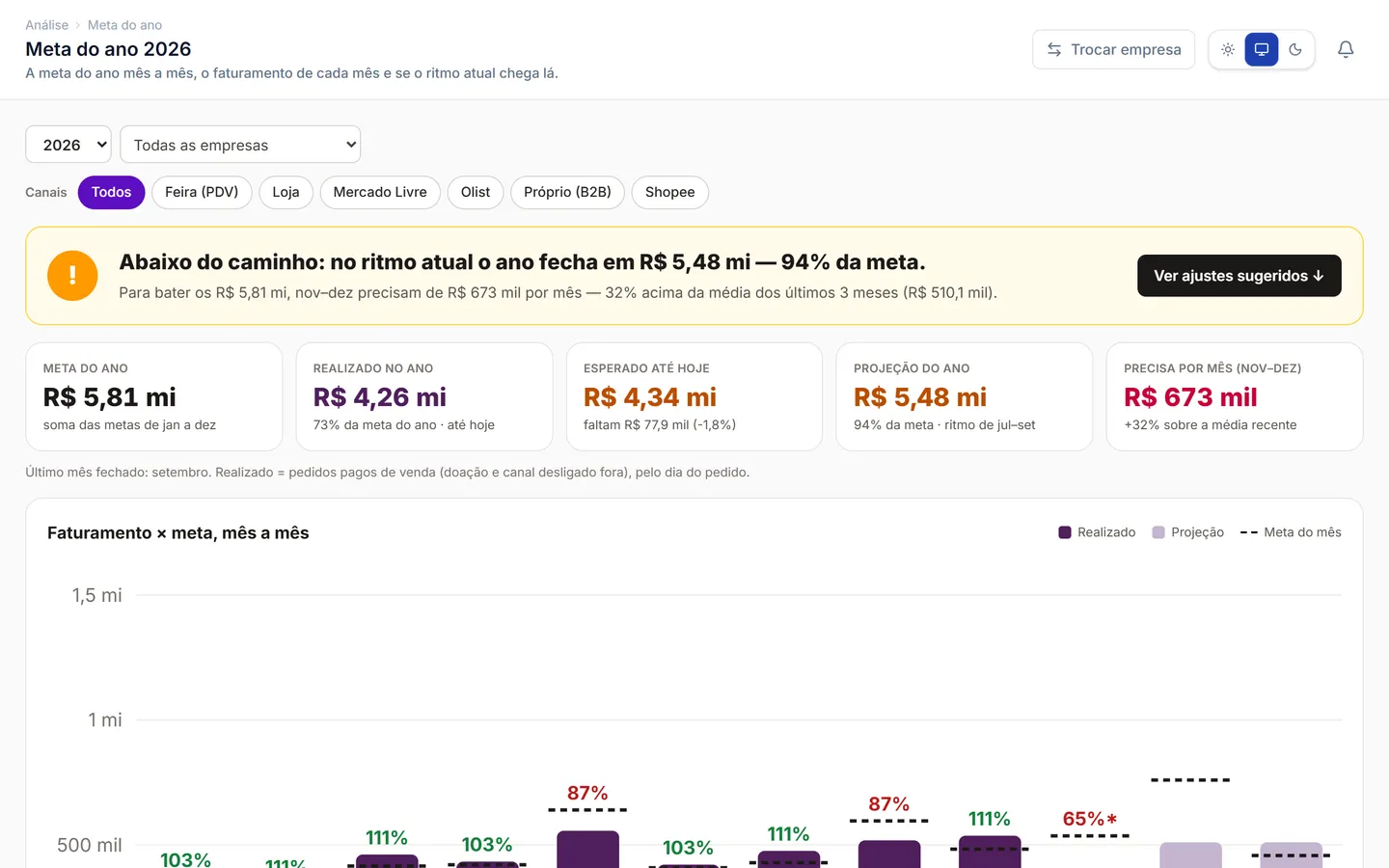Viewport: 1389px width, 868px height.
Task: Click the 65%* chart label
Action: click(1089, 819)
